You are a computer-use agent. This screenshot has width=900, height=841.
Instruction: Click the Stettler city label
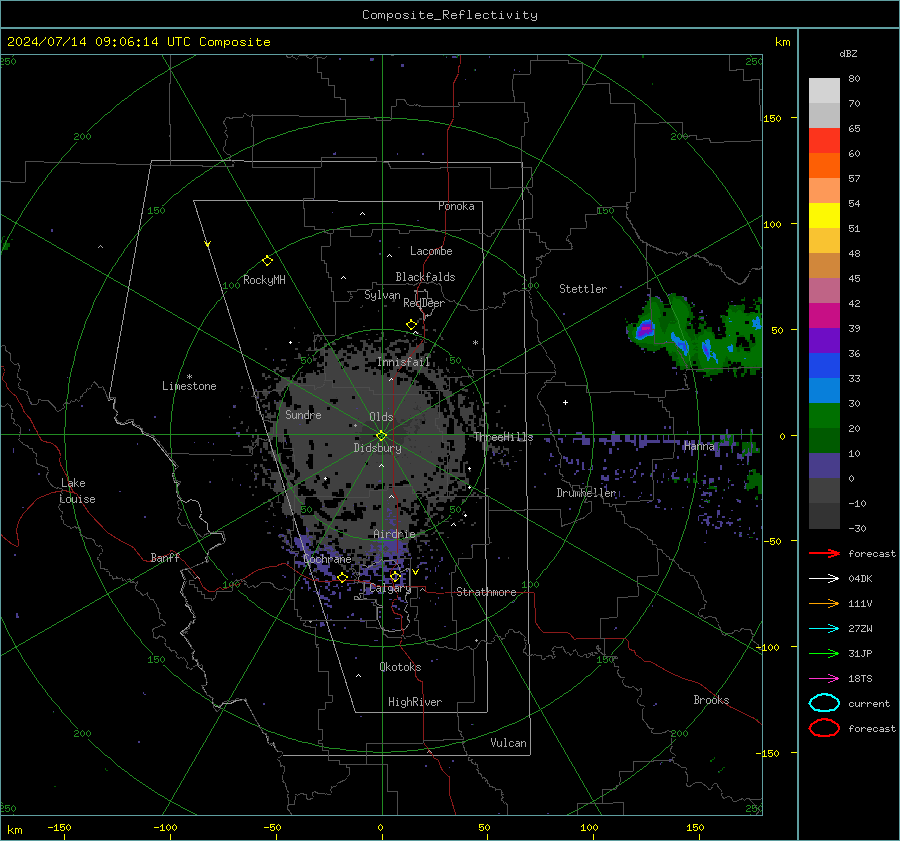(x=583, y=289)
